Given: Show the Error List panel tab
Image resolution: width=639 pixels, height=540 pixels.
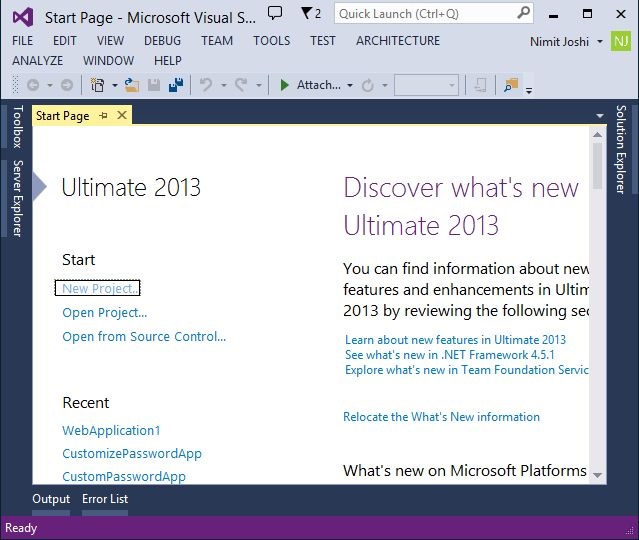Looking at the screenshot, I should tap(105, 499).
